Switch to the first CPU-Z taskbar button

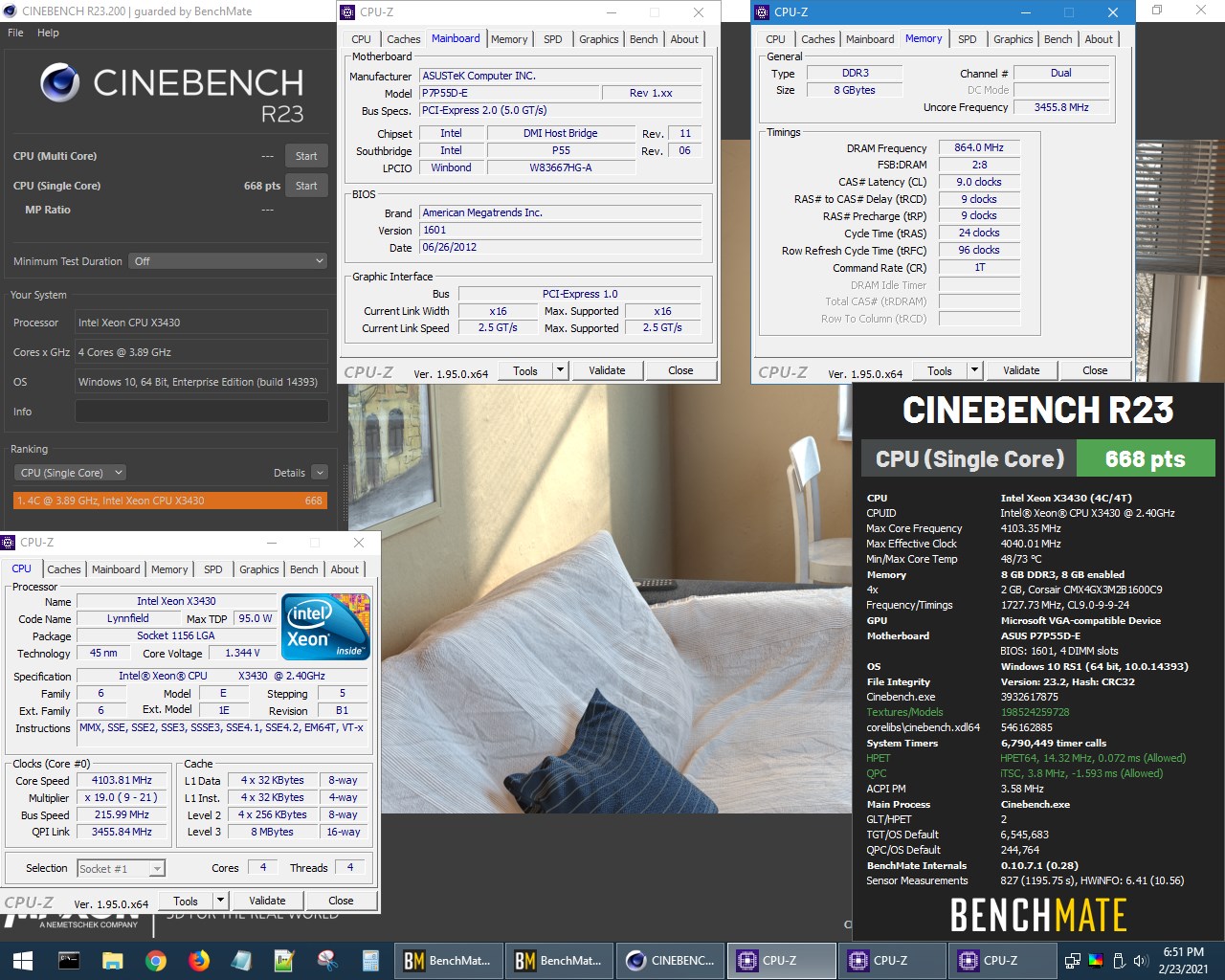780,960
